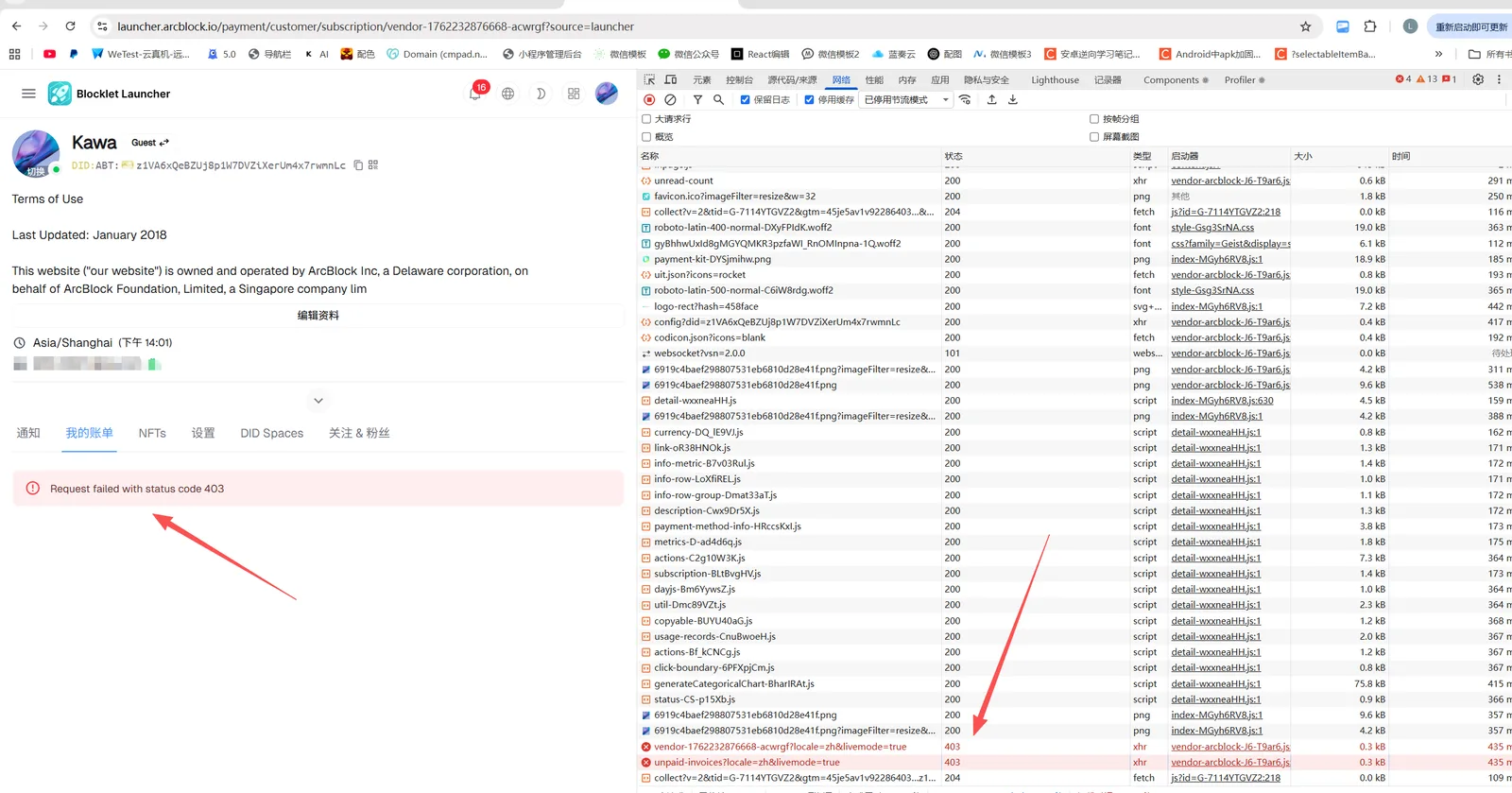Click the address bar URL
Viewport: 1512px width, 793px height.
tap(376, 26)
